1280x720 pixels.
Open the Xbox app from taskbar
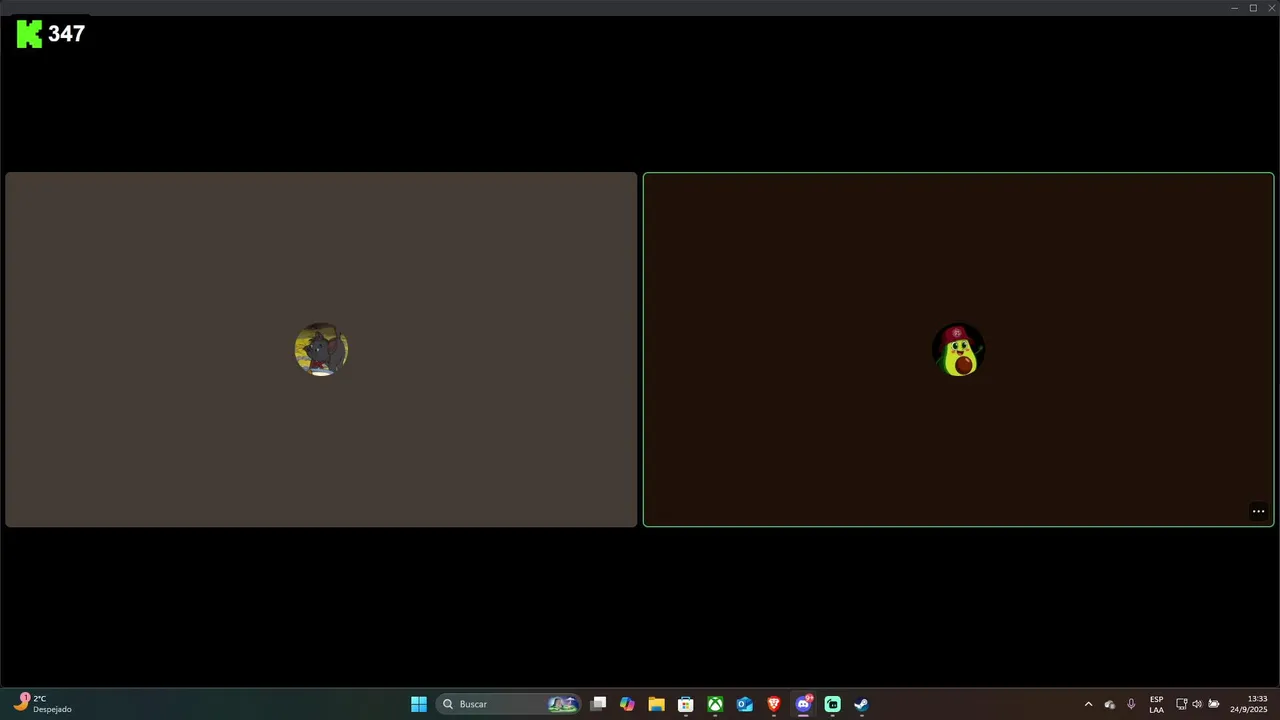click(715, 704)
